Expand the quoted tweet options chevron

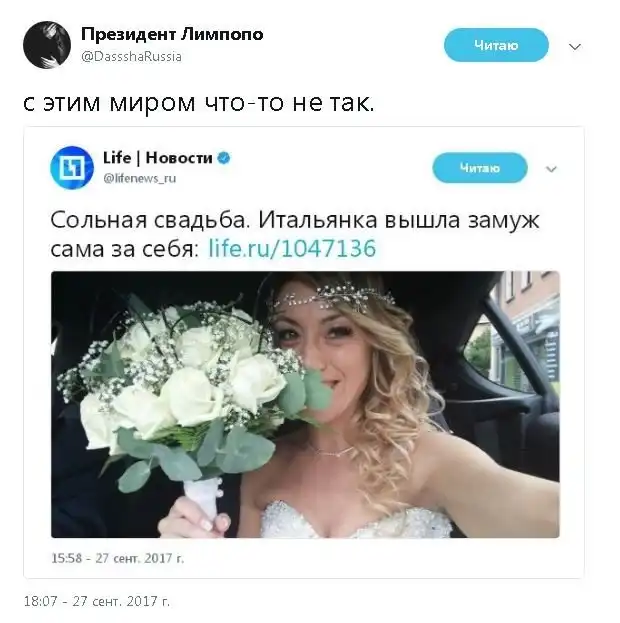(551, 169)
